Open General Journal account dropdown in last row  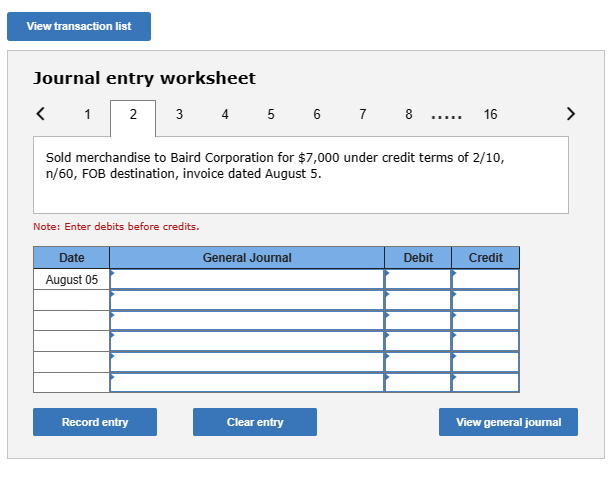tap(247, 382)
